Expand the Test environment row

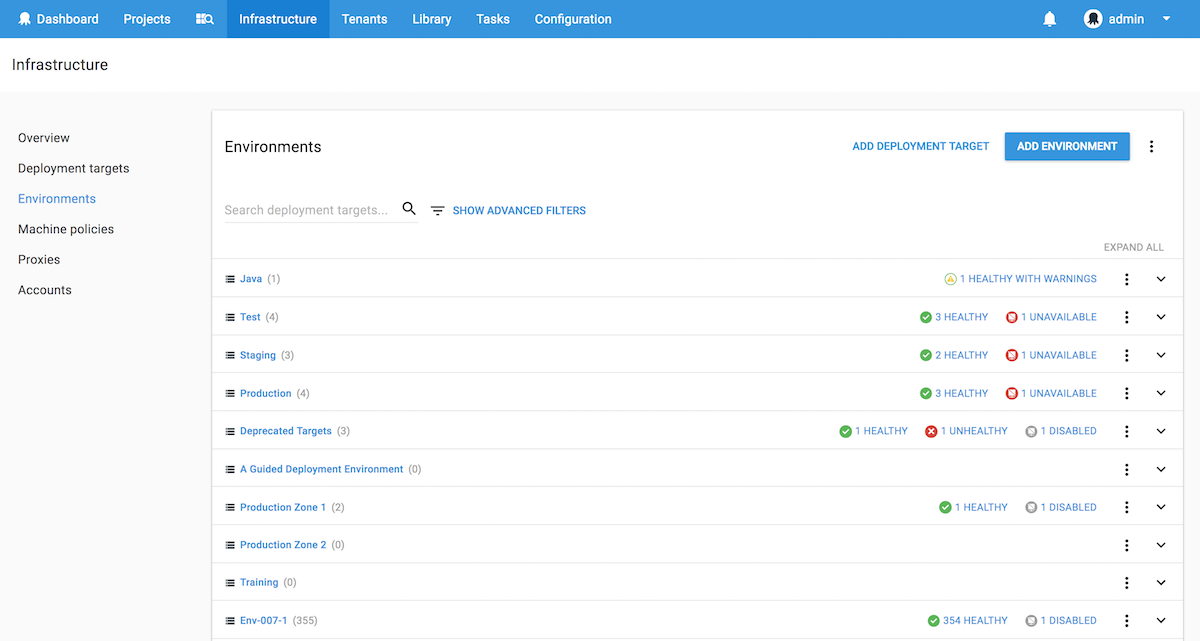pos(1161,317)
